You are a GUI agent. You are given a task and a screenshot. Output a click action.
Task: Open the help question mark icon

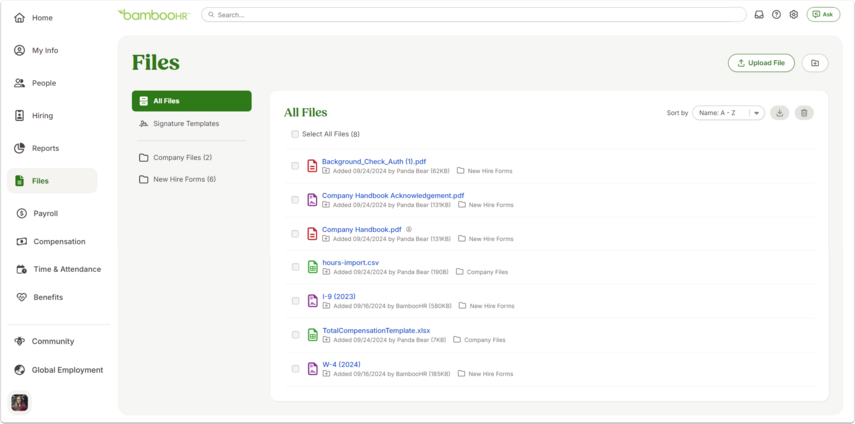(776, 15)
